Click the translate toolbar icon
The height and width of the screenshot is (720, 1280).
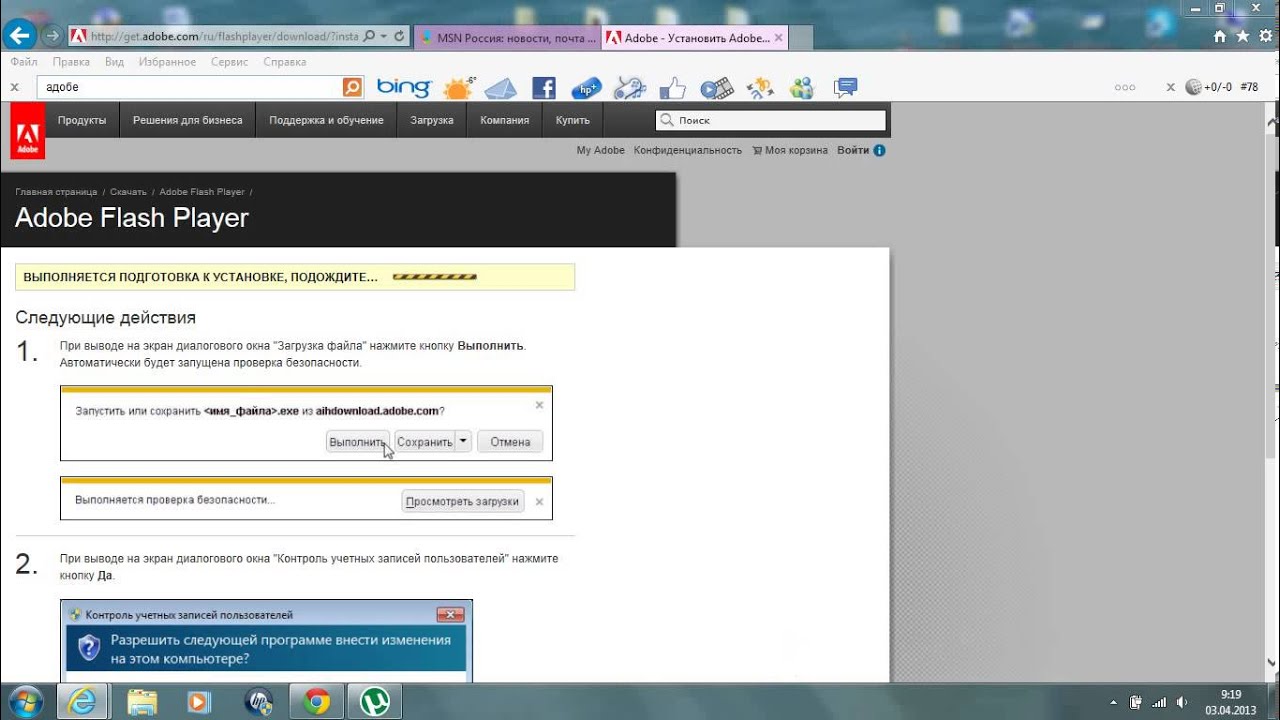click(x=760, y=88)
